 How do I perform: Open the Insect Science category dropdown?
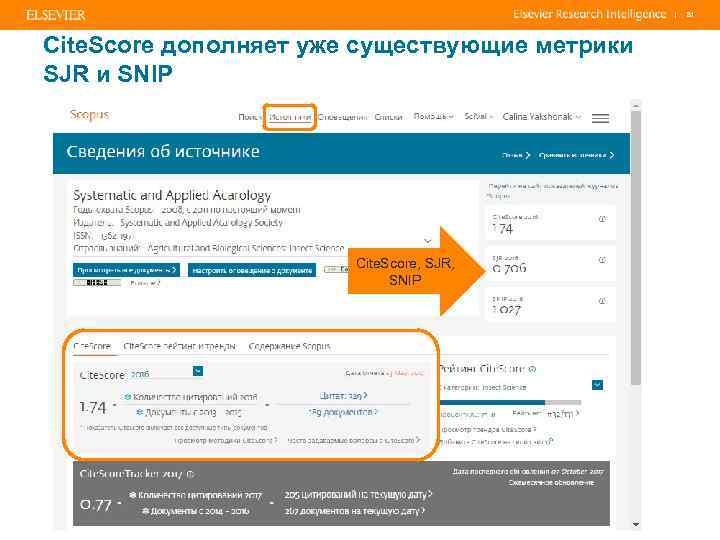(597, 385)
